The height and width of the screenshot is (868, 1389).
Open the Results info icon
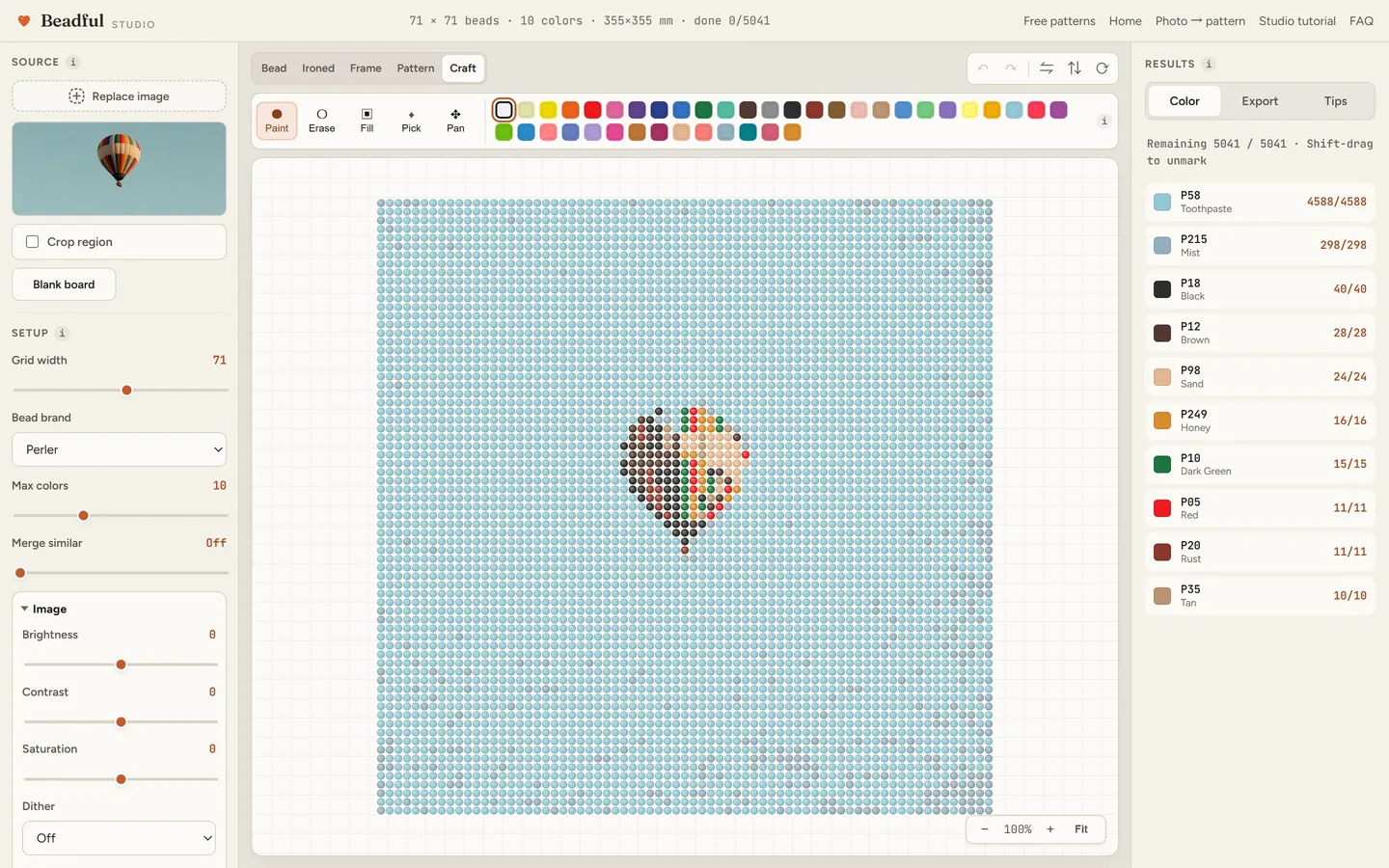tap(1209, 64)
